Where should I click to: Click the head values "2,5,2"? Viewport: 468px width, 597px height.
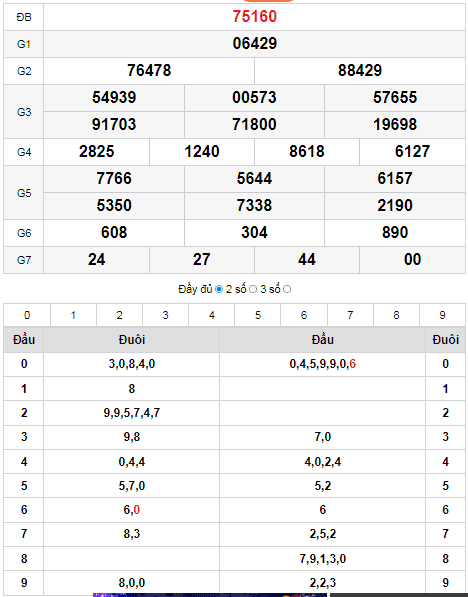coord(323,534)
